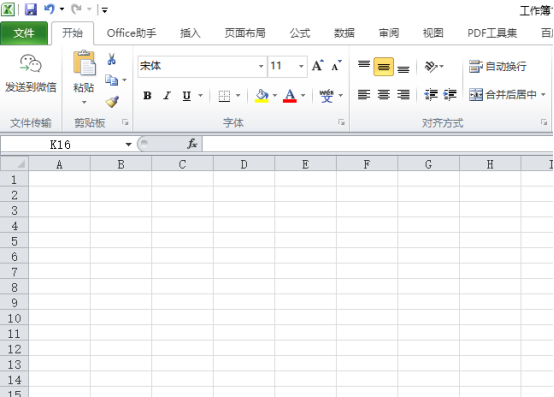Open the alignment group dialog launcher
Viewport: 554px width, 397px height.
coord(544,122)
